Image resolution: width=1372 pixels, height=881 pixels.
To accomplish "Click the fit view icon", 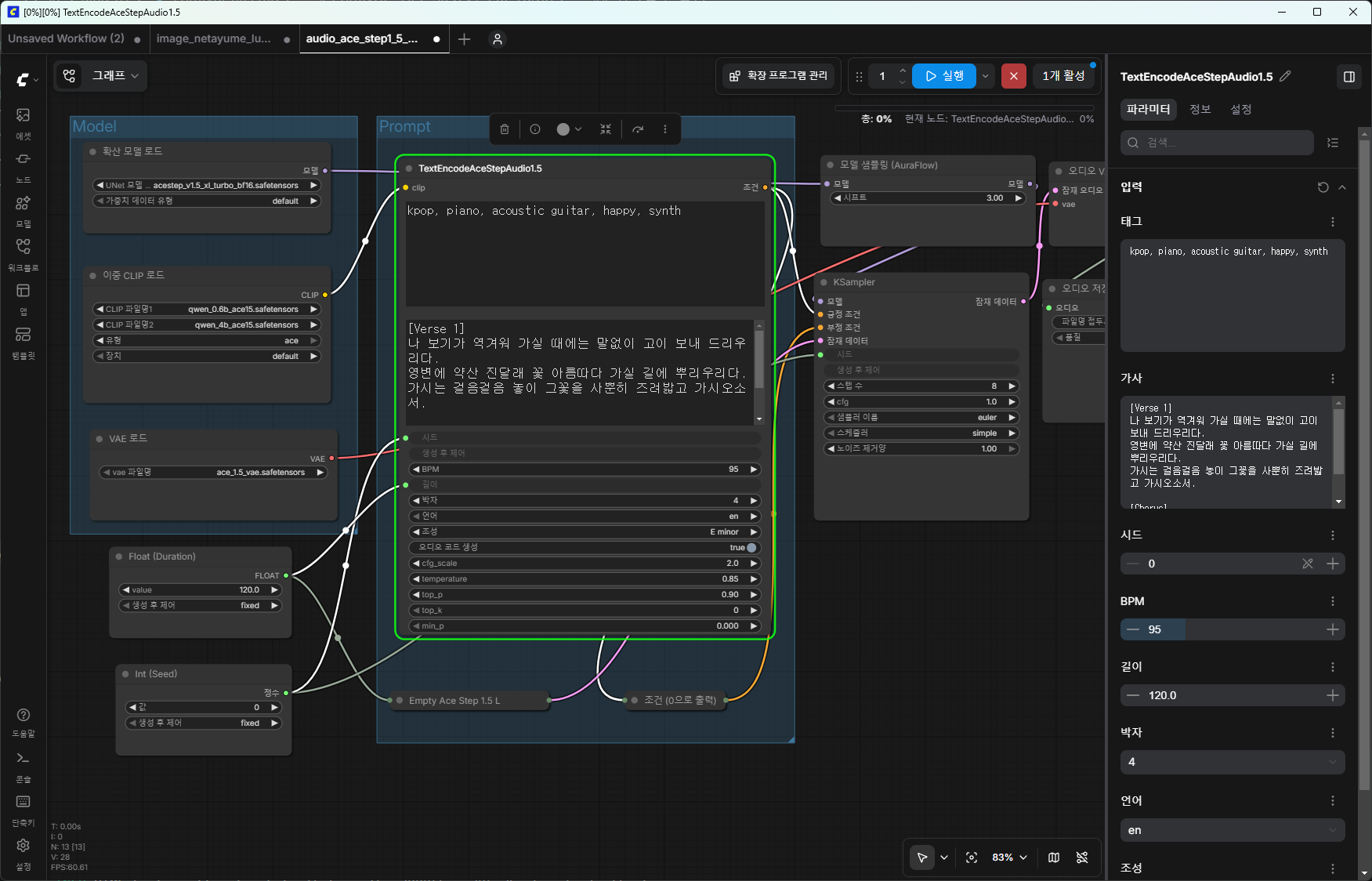I will (972, 857).
